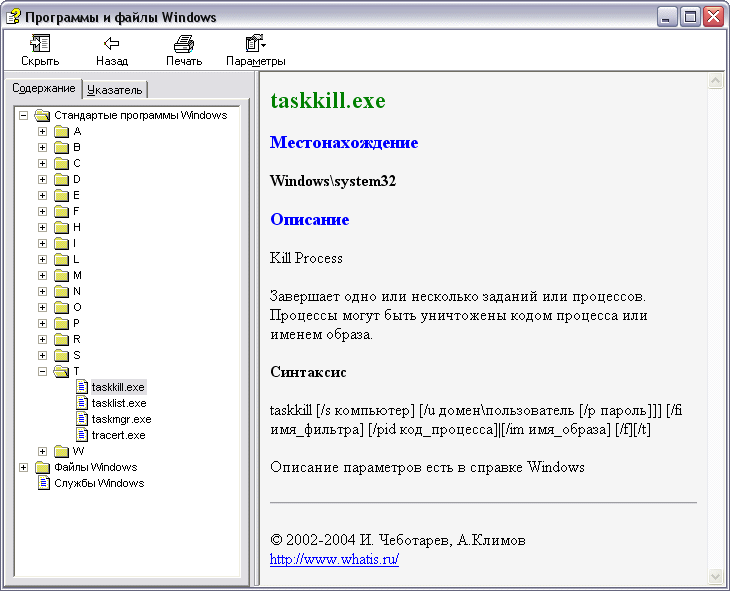The width and height of the screenshot is (730, 591).
Task: Click the Скрыть (Hide) toolbar icon
Action: 40,44
